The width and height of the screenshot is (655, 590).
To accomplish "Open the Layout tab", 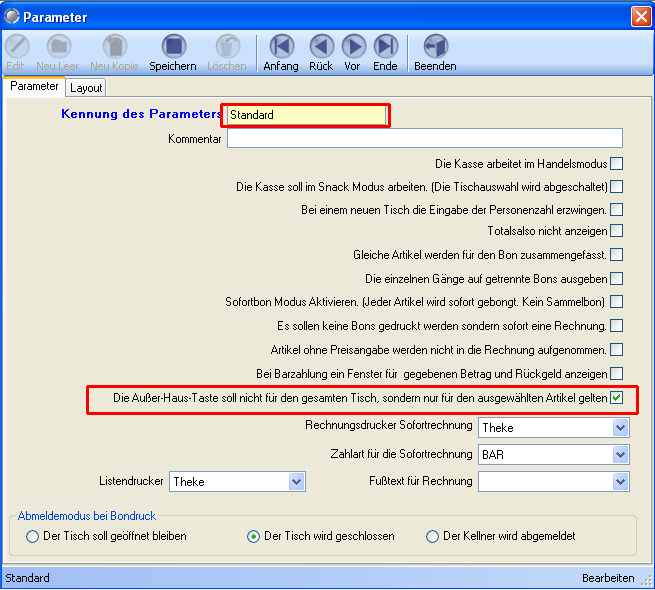I will click(x=86, y=88).
